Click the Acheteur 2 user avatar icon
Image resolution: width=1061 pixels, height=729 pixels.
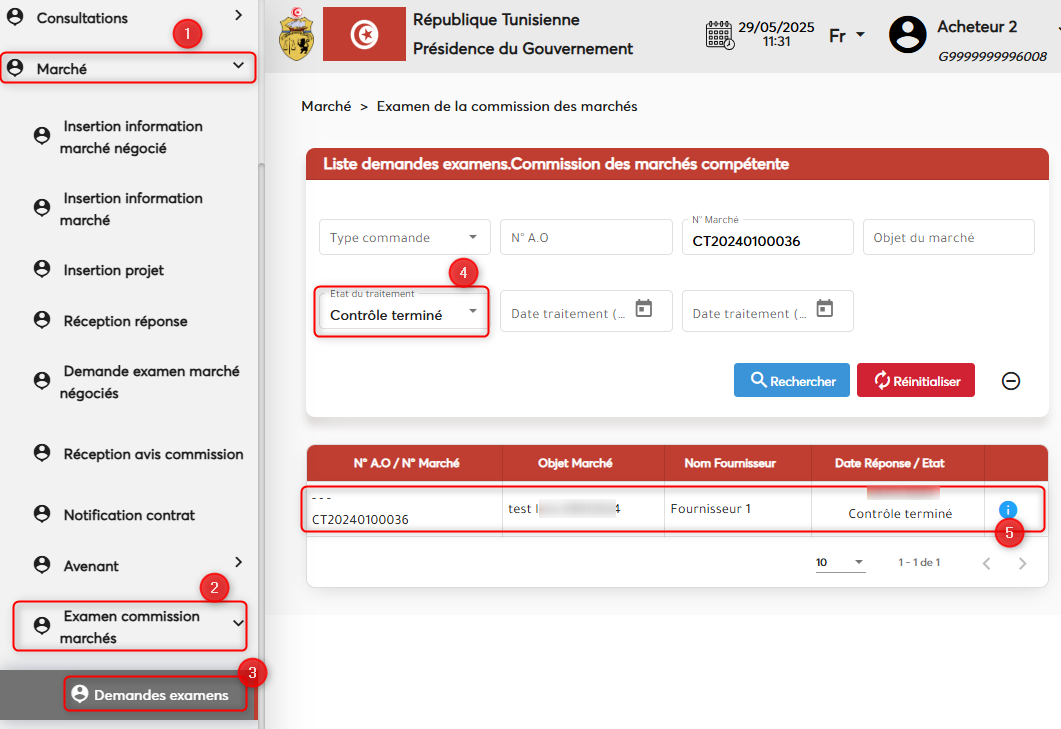907,35
